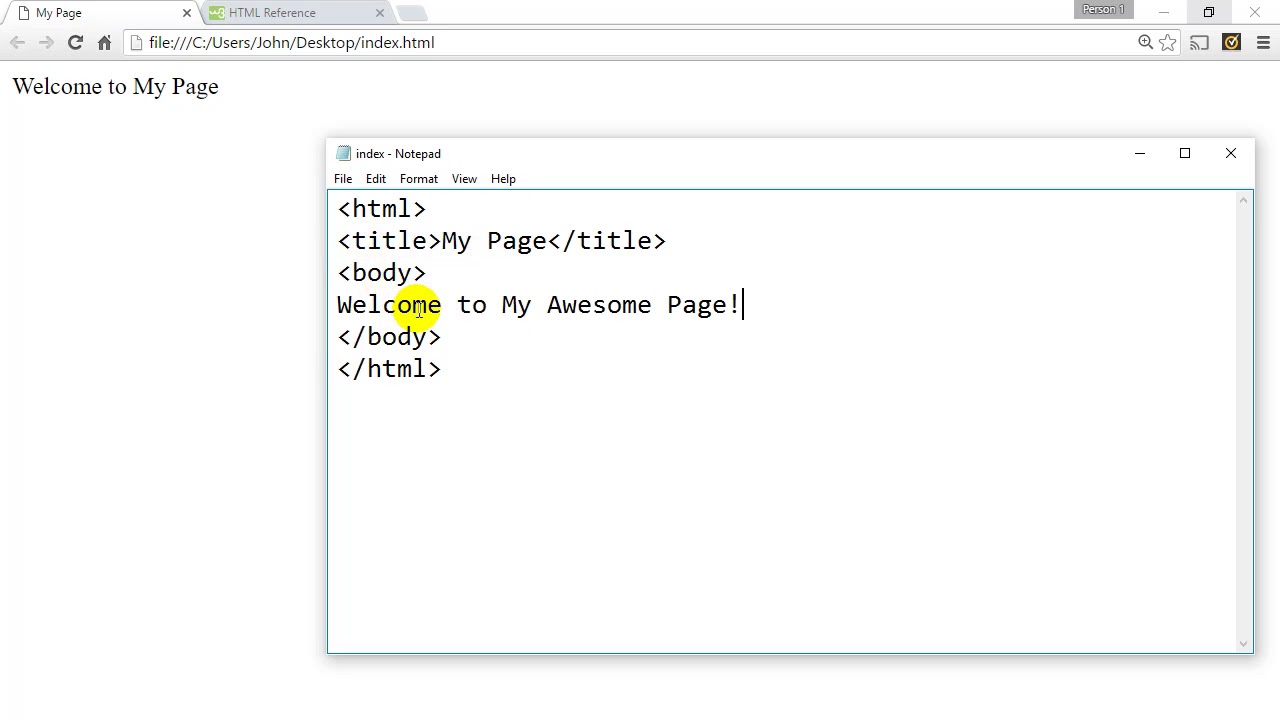1280x720 pixels.
Task: Click the Person 1 profile button
Action: tap(1104, 9)
